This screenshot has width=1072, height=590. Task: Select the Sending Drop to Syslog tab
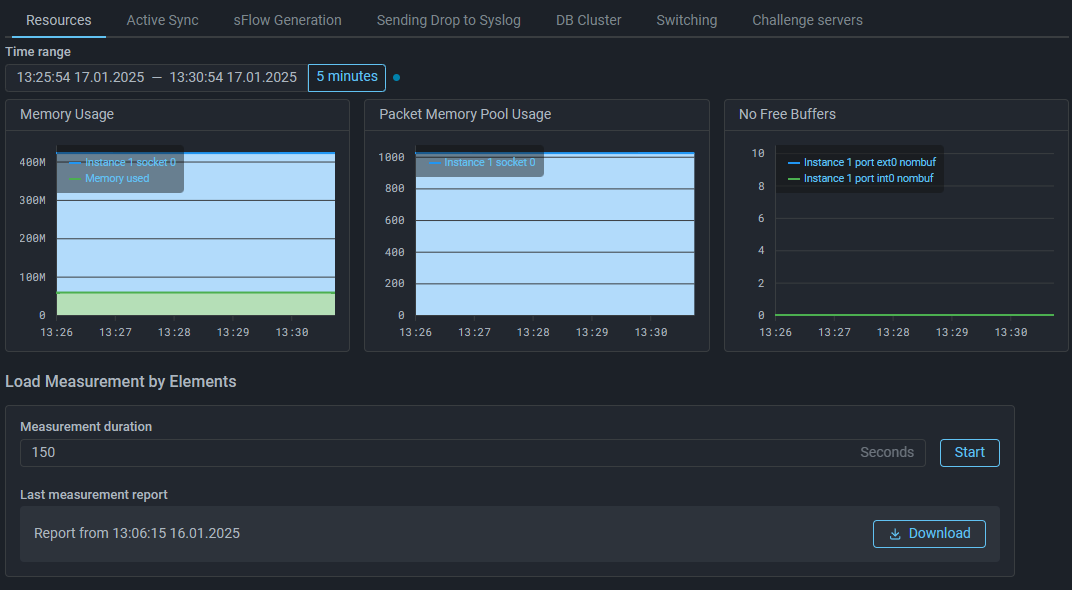448,20
